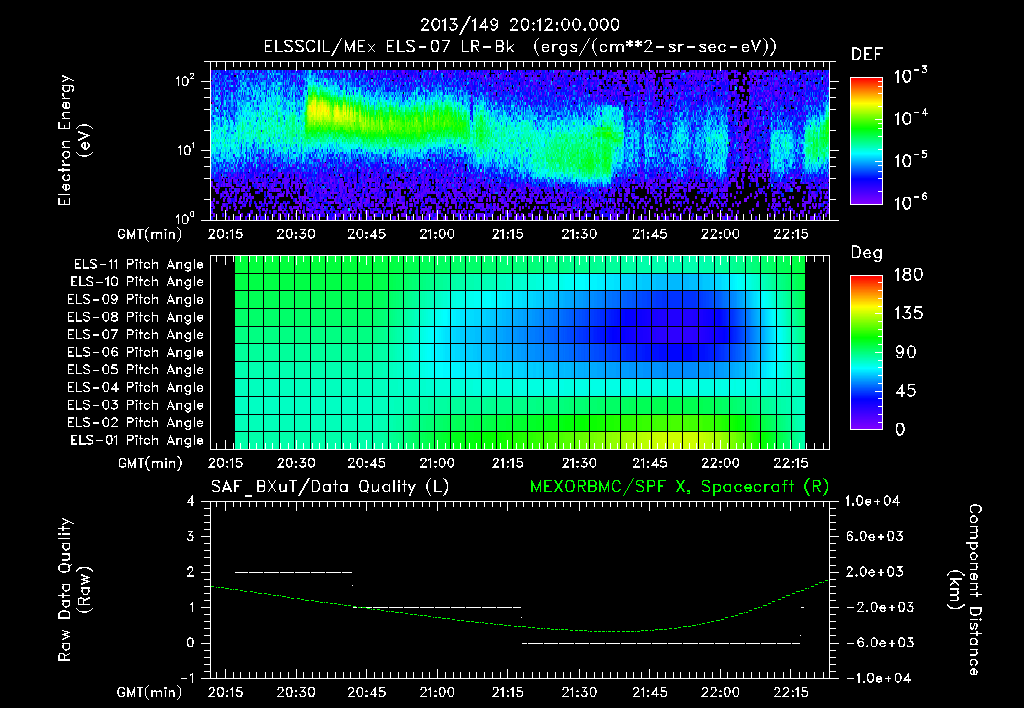This screenshot has width=1024, height=708.
Task: Click the 10^-6 label on the DEF scale
Action: [x=910, y=202]
